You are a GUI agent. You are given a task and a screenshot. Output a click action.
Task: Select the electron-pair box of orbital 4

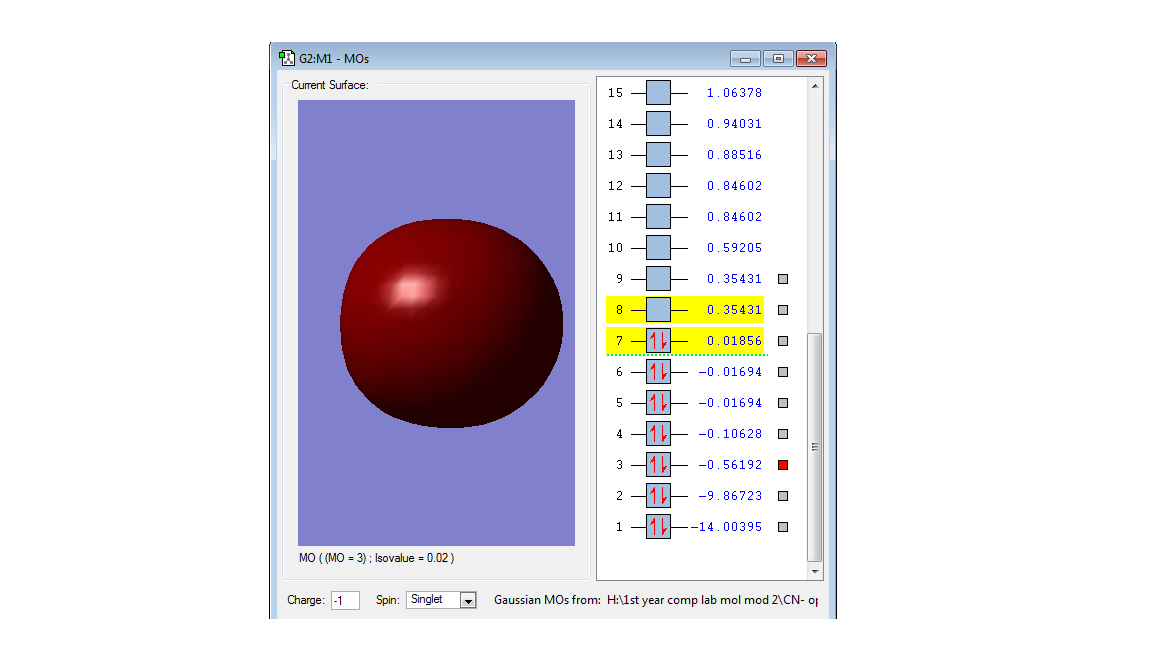(658, 433)
